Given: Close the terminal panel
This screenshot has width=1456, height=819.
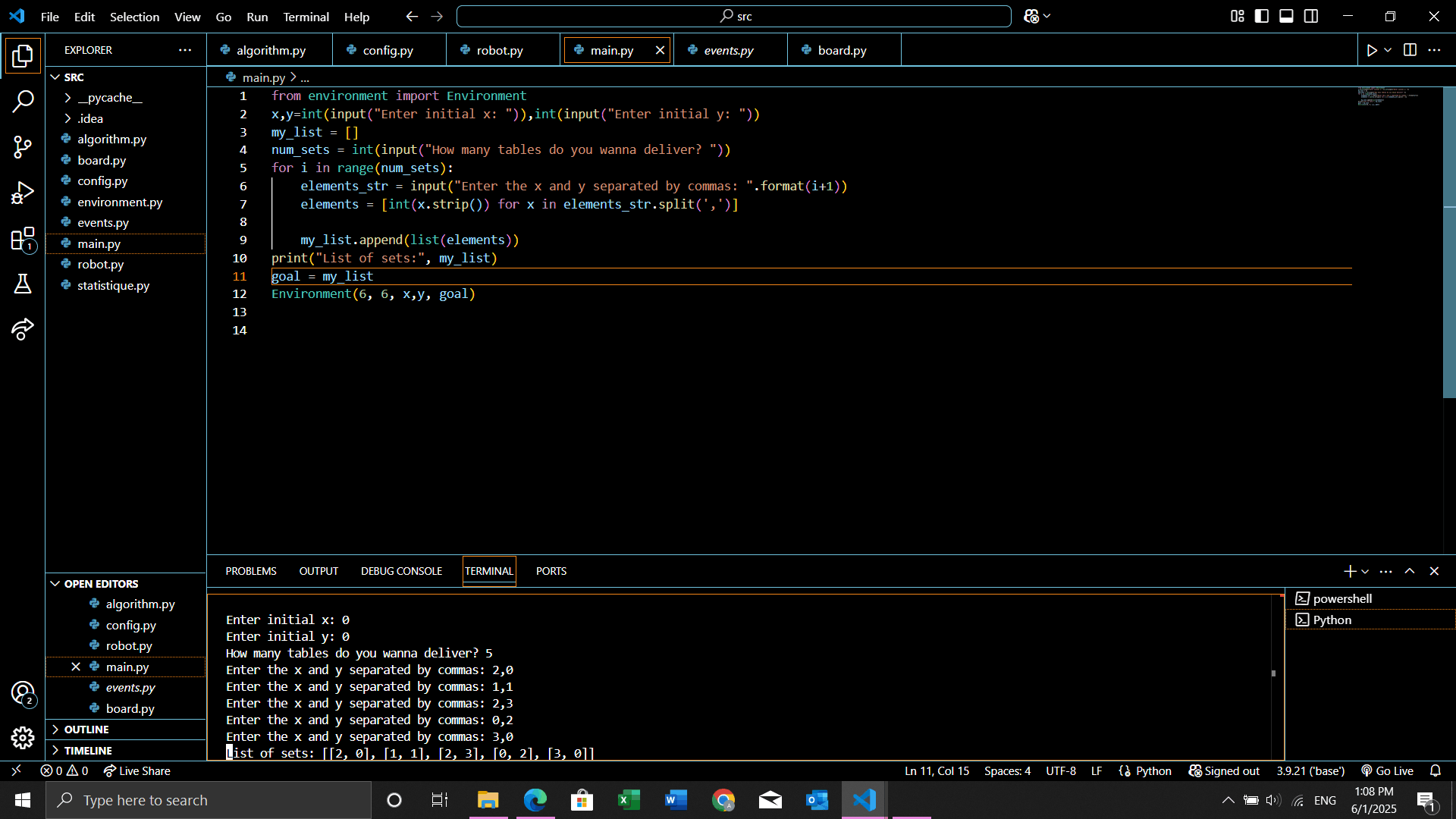Looking at the screenshot, I should pos(1434,571).
